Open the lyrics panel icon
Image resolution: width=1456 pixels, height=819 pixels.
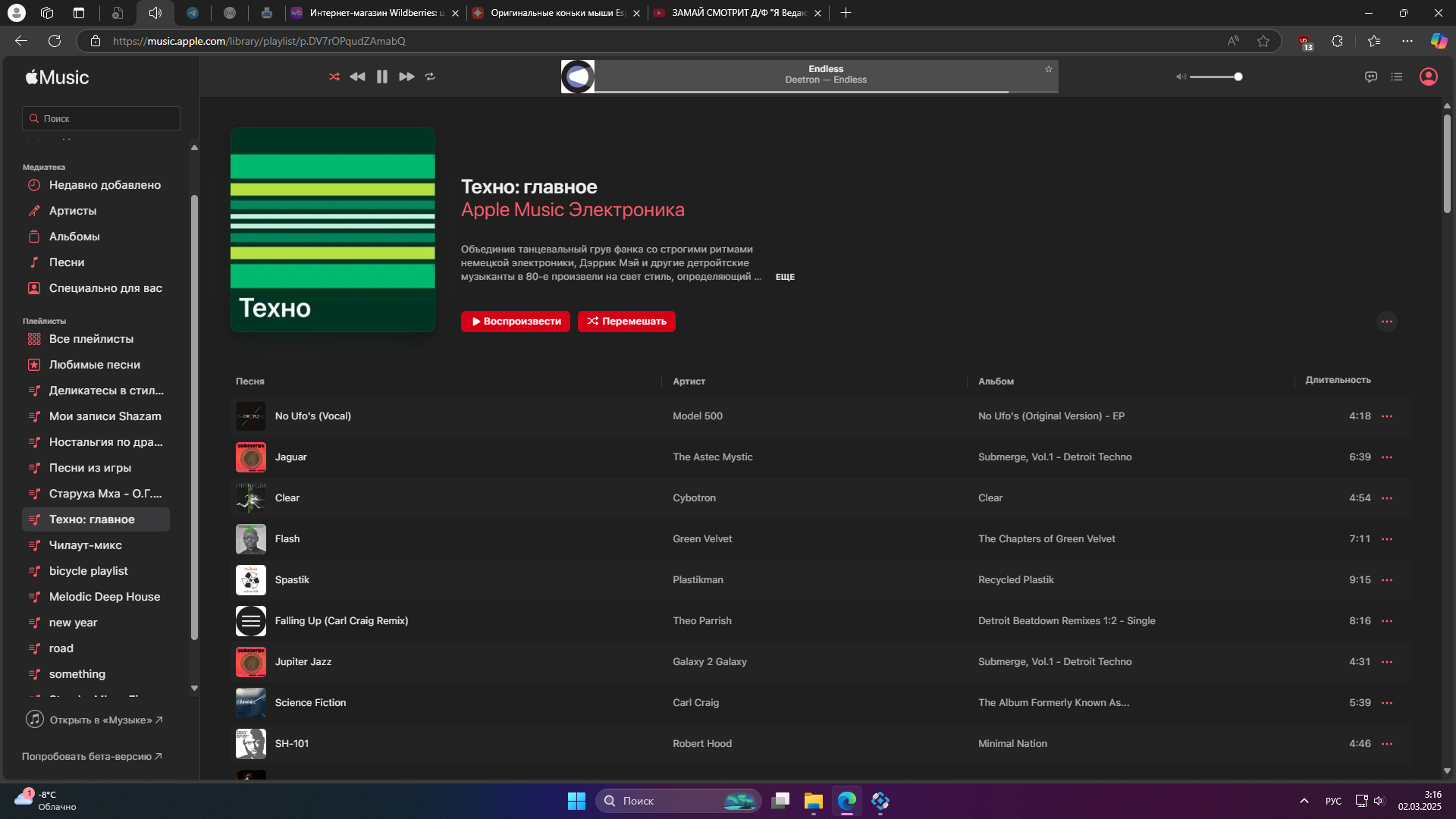(x=1370, y=77)
